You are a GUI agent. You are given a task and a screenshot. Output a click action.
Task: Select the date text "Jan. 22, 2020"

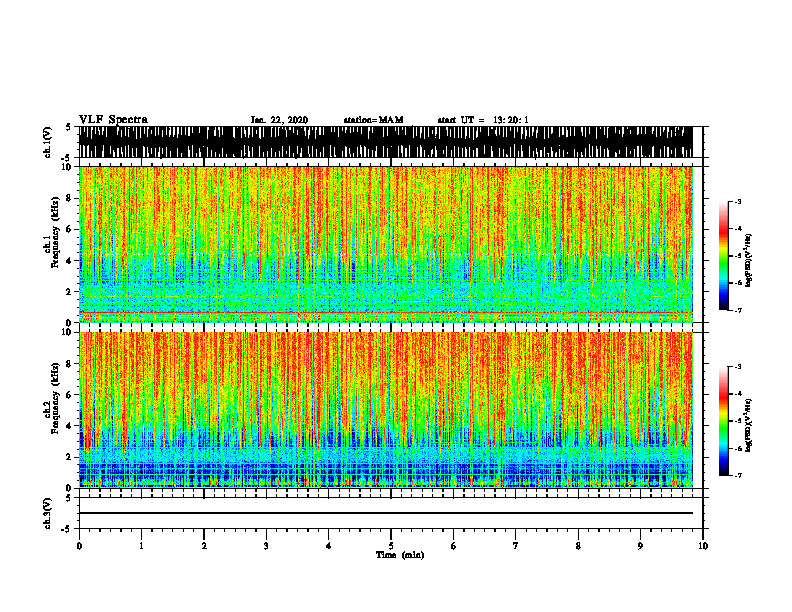pyautogui.click(x=279, y=120)
